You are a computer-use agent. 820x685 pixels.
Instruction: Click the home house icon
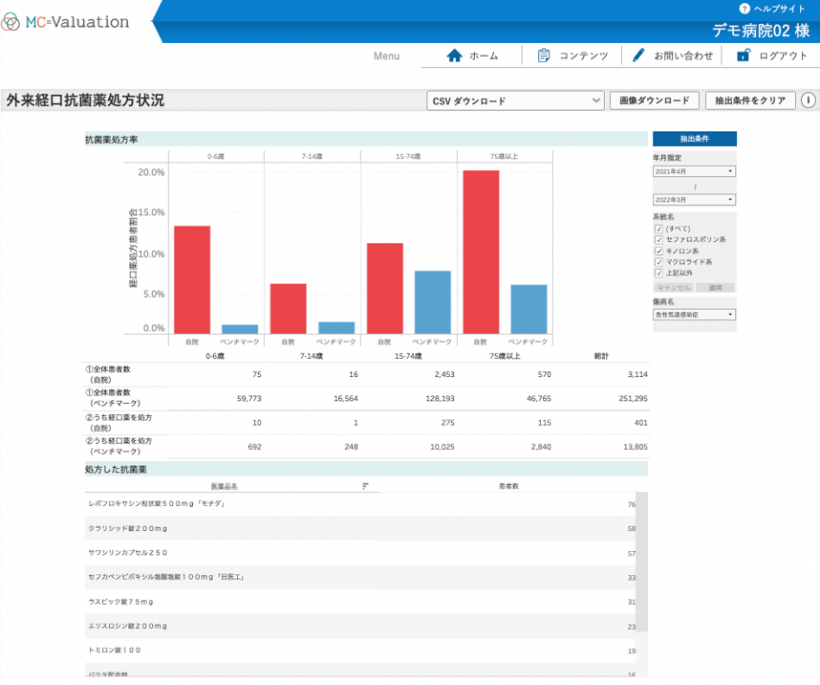point(454,56)
